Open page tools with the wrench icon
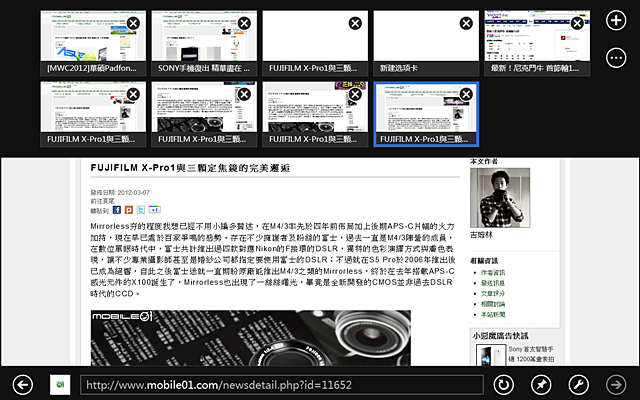640x400 pixels. [579, 384]
